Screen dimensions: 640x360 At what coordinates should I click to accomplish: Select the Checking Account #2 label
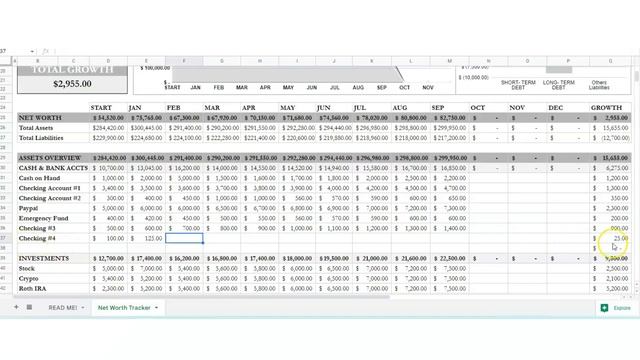pyautogui.click(x=49, y=198)
